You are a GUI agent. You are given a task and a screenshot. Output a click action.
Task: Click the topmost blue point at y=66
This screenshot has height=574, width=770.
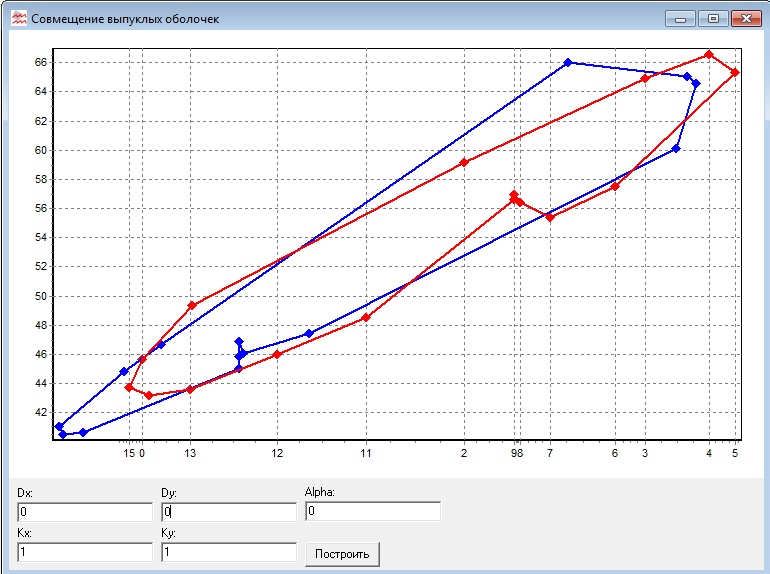pos(568,62)
